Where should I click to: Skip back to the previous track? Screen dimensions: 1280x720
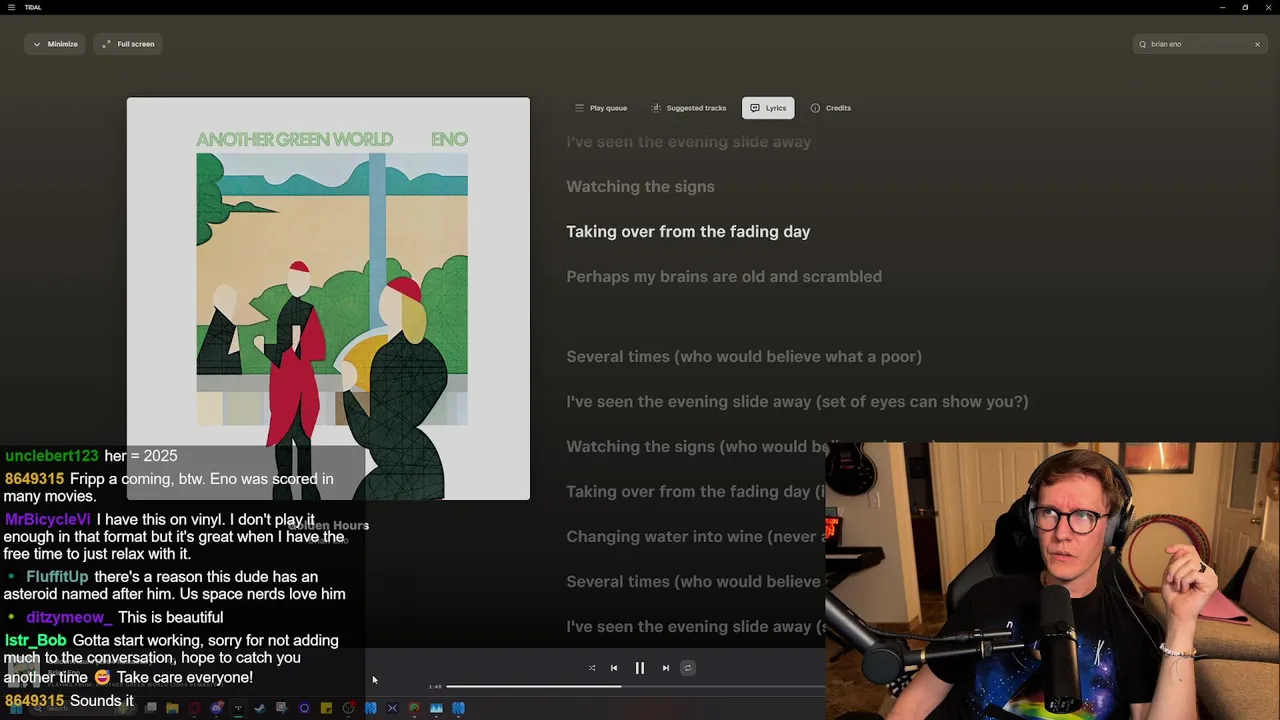614,668
